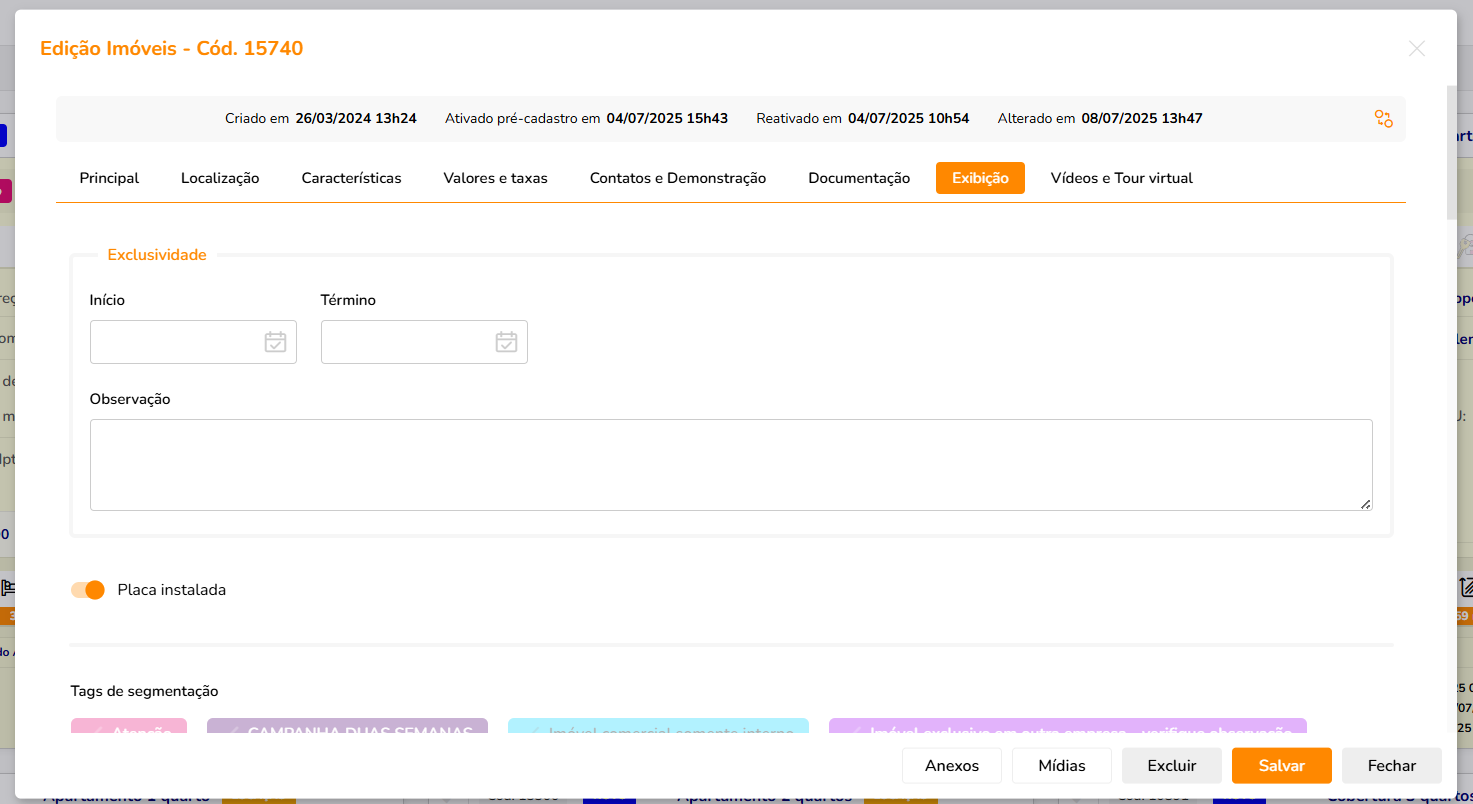The width and height of the screenshot is (1473, 804).
Task: Open the Vídeos e Tour virtual tab
Action: (1121, 178)
